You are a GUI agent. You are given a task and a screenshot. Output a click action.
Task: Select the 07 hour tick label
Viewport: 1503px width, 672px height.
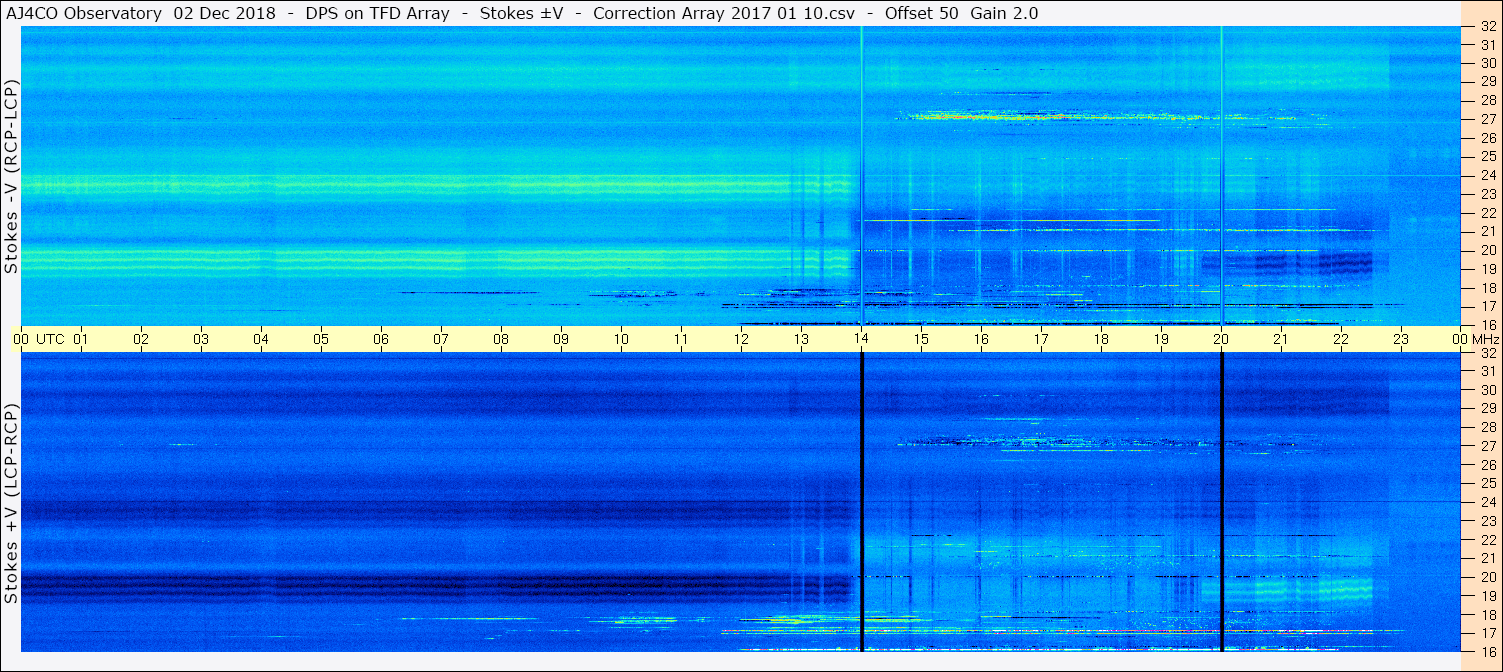[441, 339]
